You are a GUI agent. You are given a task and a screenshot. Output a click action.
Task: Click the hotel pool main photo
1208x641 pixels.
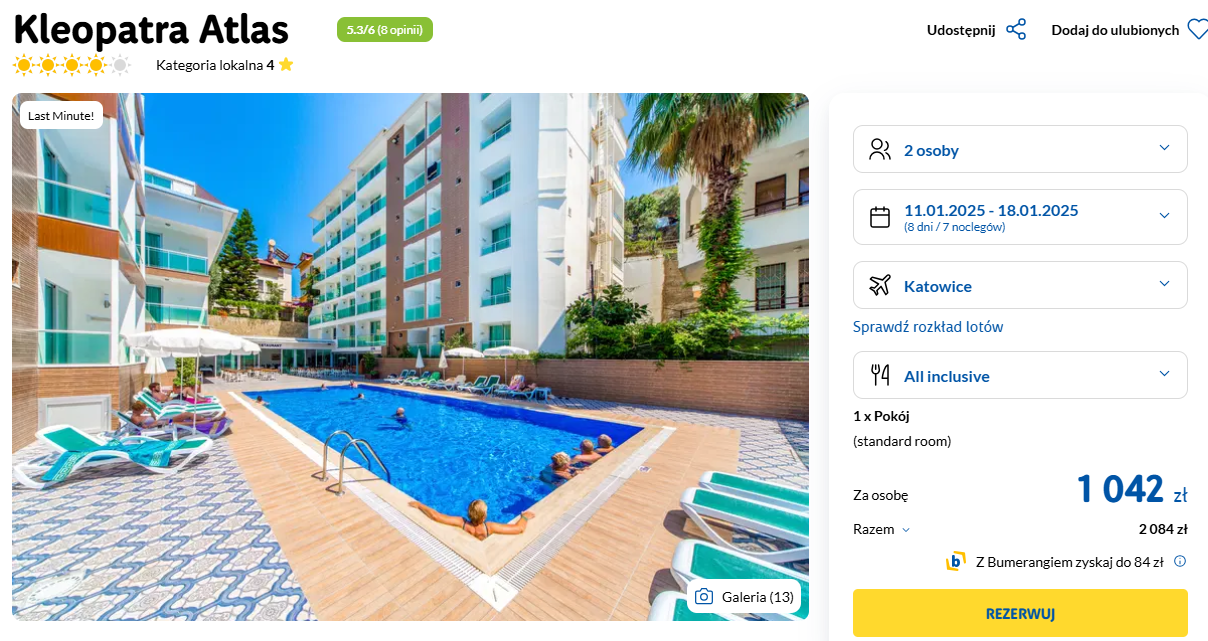[x=410, y=357]
